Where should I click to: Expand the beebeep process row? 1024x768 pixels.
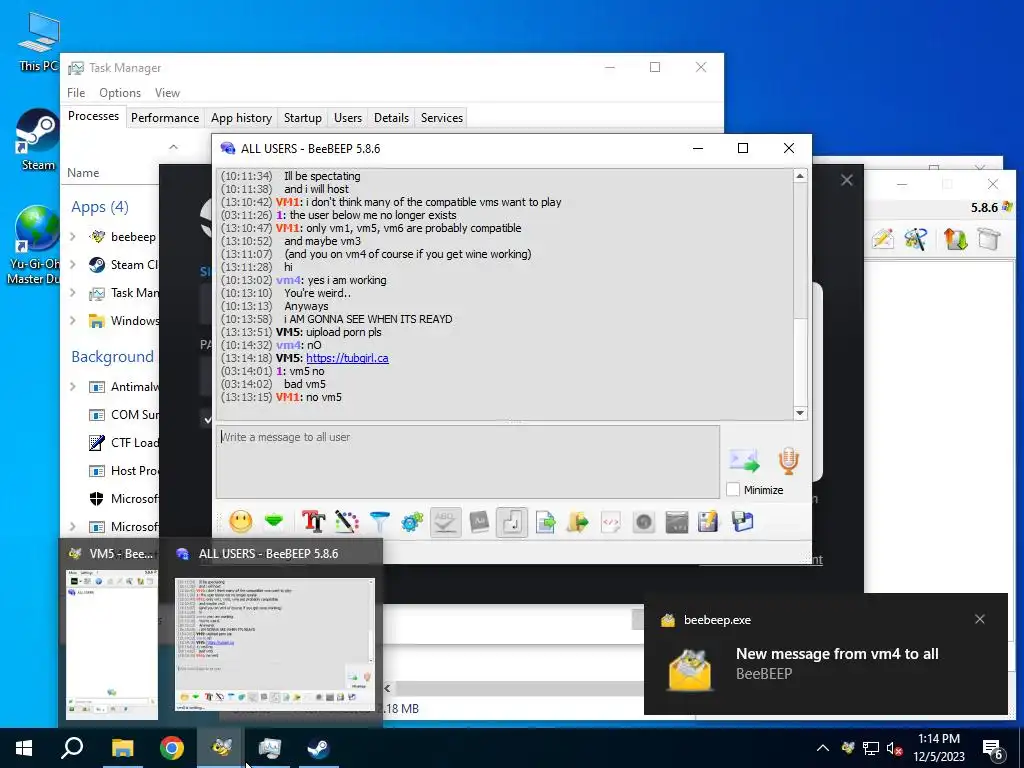click(72, 236)
